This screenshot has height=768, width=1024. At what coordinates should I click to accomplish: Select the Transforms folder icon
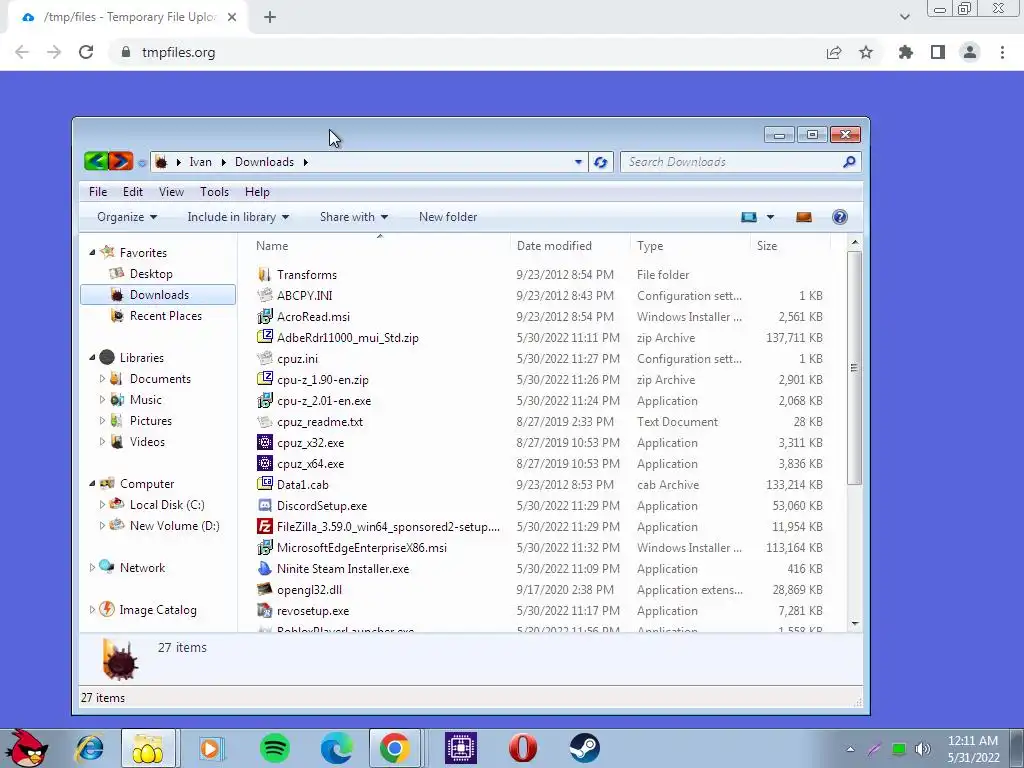(x=264, y=274)
